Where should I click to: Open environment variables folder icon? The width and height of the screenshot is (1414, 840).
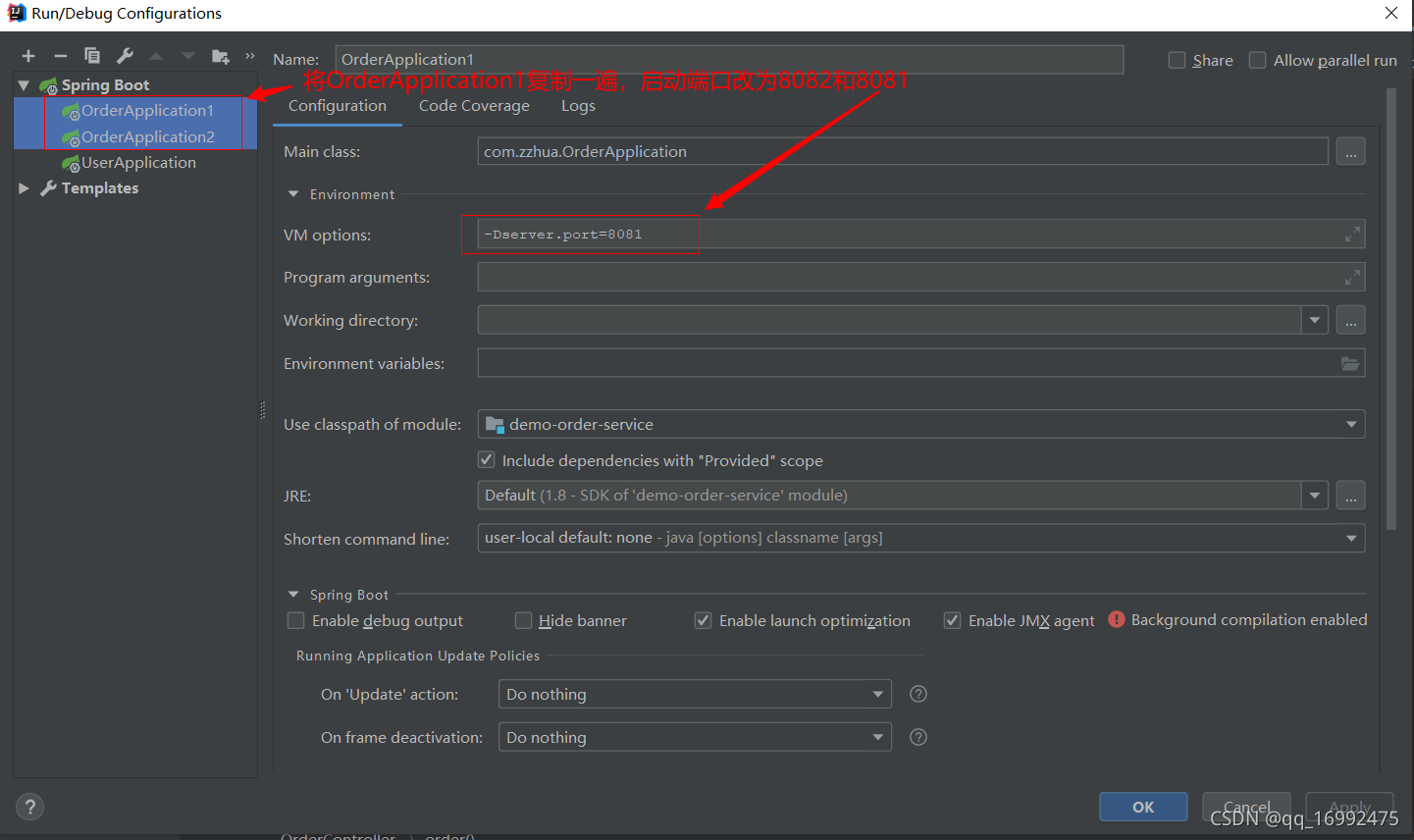point(1350,364)
